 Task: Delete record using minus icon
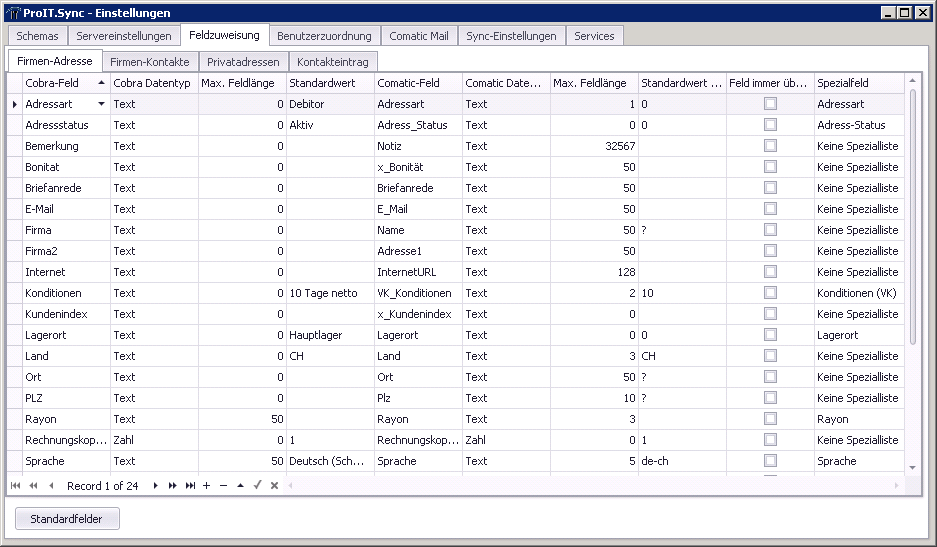point(223,485)
